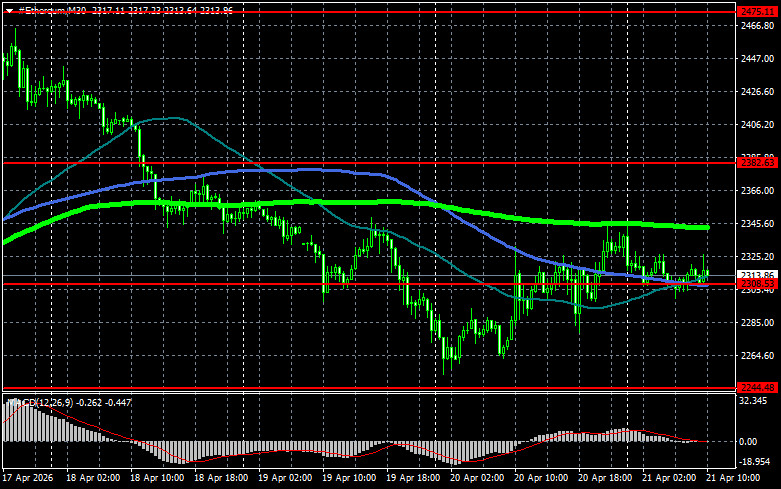Click the 19 Apr 02:00 time label
This screenshot has width=781, height=489.
point(285,478)
